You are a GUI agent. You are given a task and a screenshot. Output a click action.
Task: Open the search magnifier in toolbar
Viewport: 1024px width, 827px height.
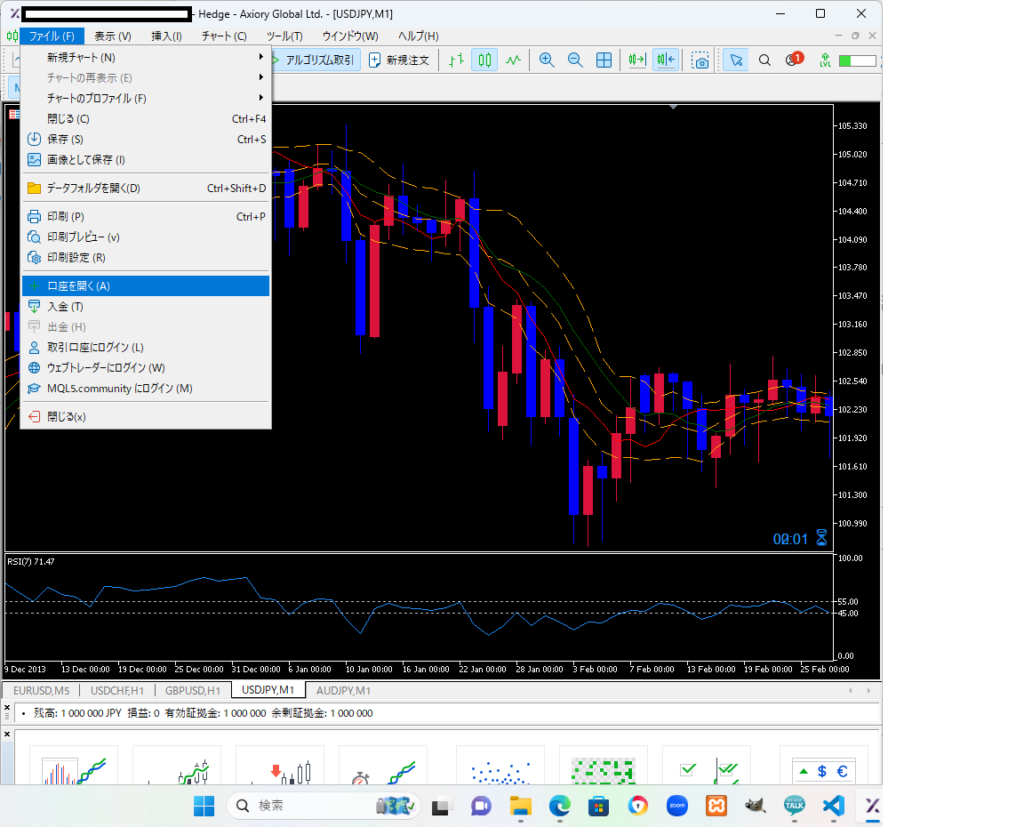coord(765,60)
